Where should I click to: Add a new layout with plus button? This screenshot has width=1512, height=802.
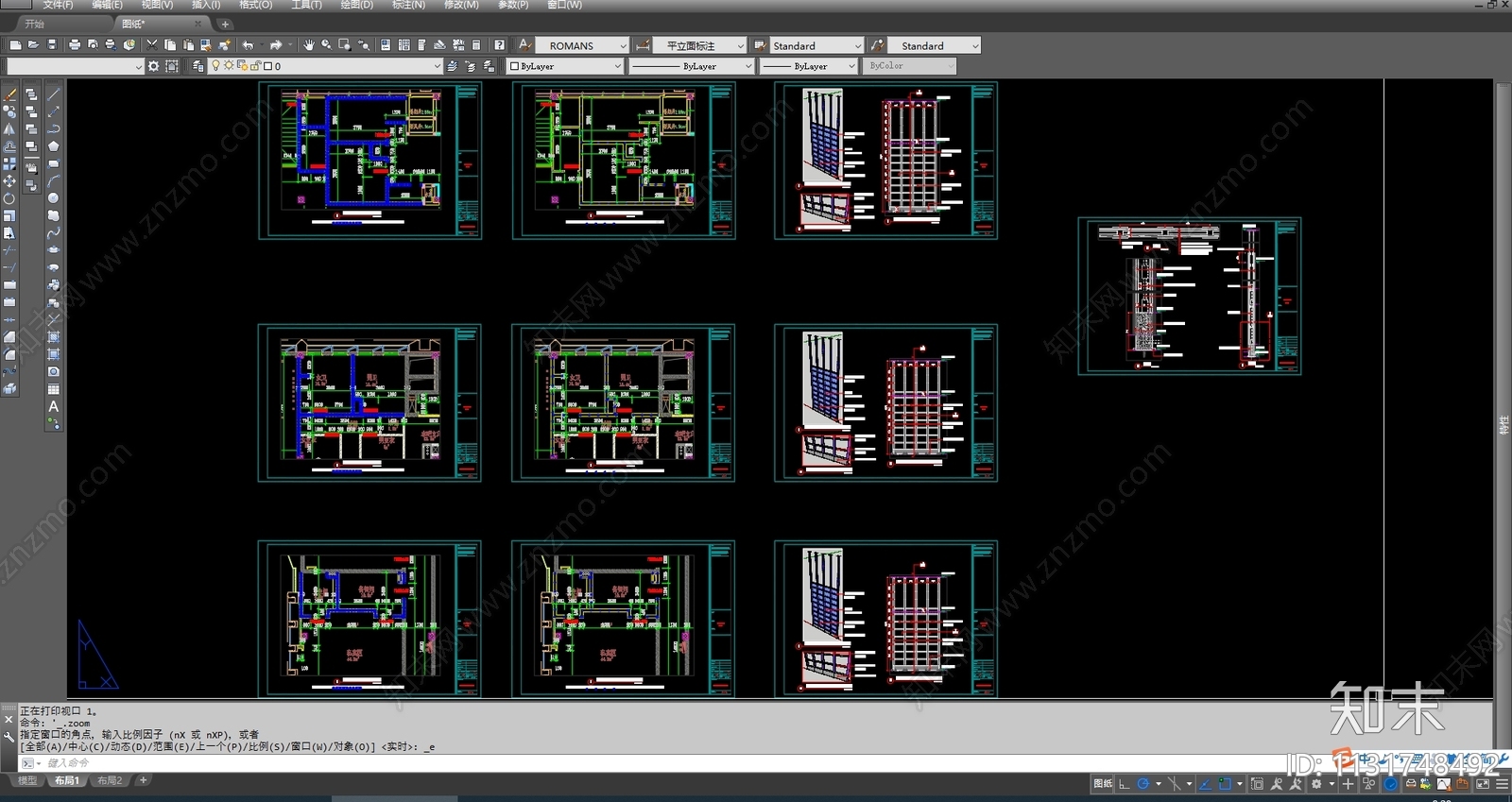click(x=143, y=780)
